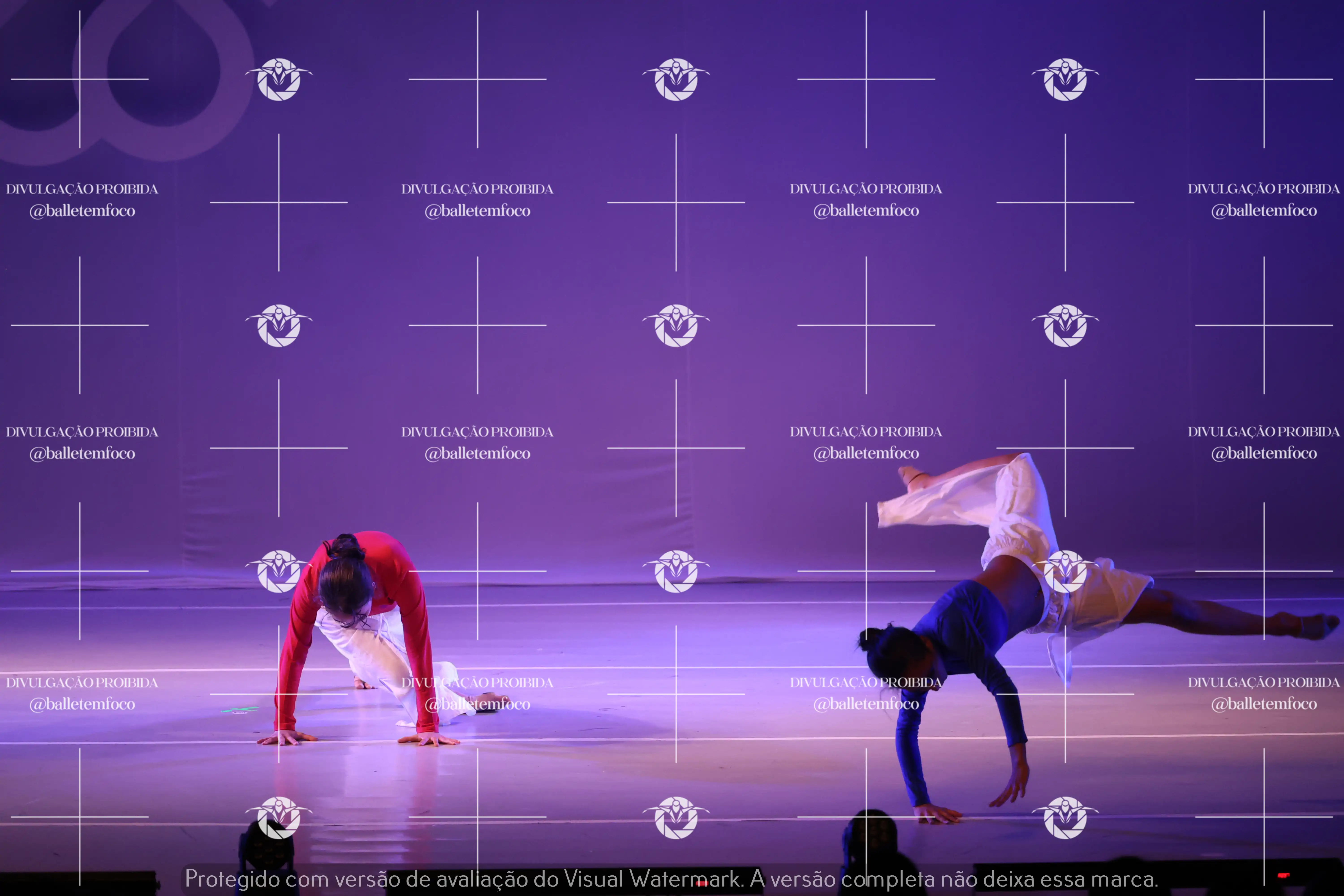Click the 'Visual Watermark' words in the bottom banner
Screen dimensions: 1344x896
coord(653,879)
